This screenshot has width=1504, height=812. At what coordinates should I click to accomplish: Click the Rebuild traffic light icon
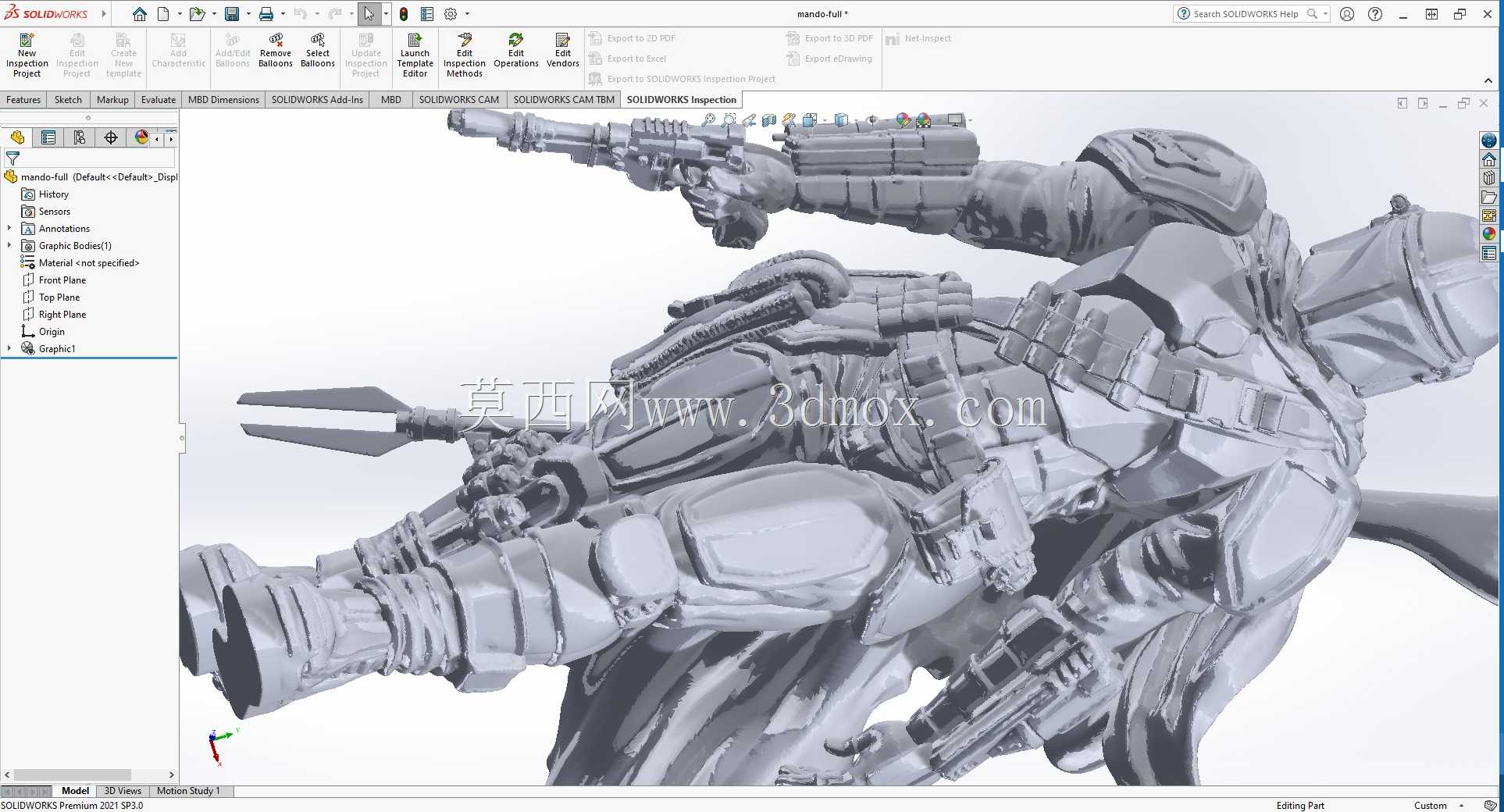[x=404, y=14]
